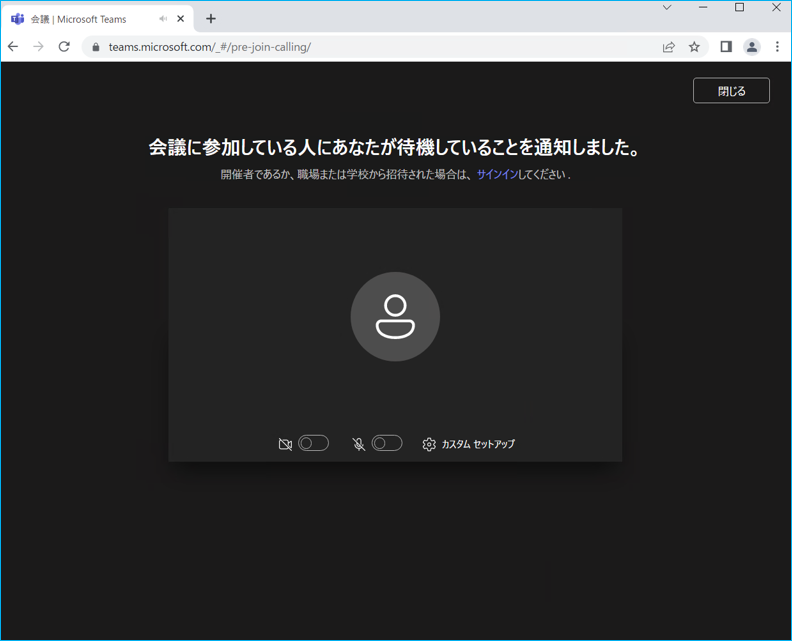792x641 pixels.
Task: Click the user avatar placeholder in the preview
Action: 395,317
